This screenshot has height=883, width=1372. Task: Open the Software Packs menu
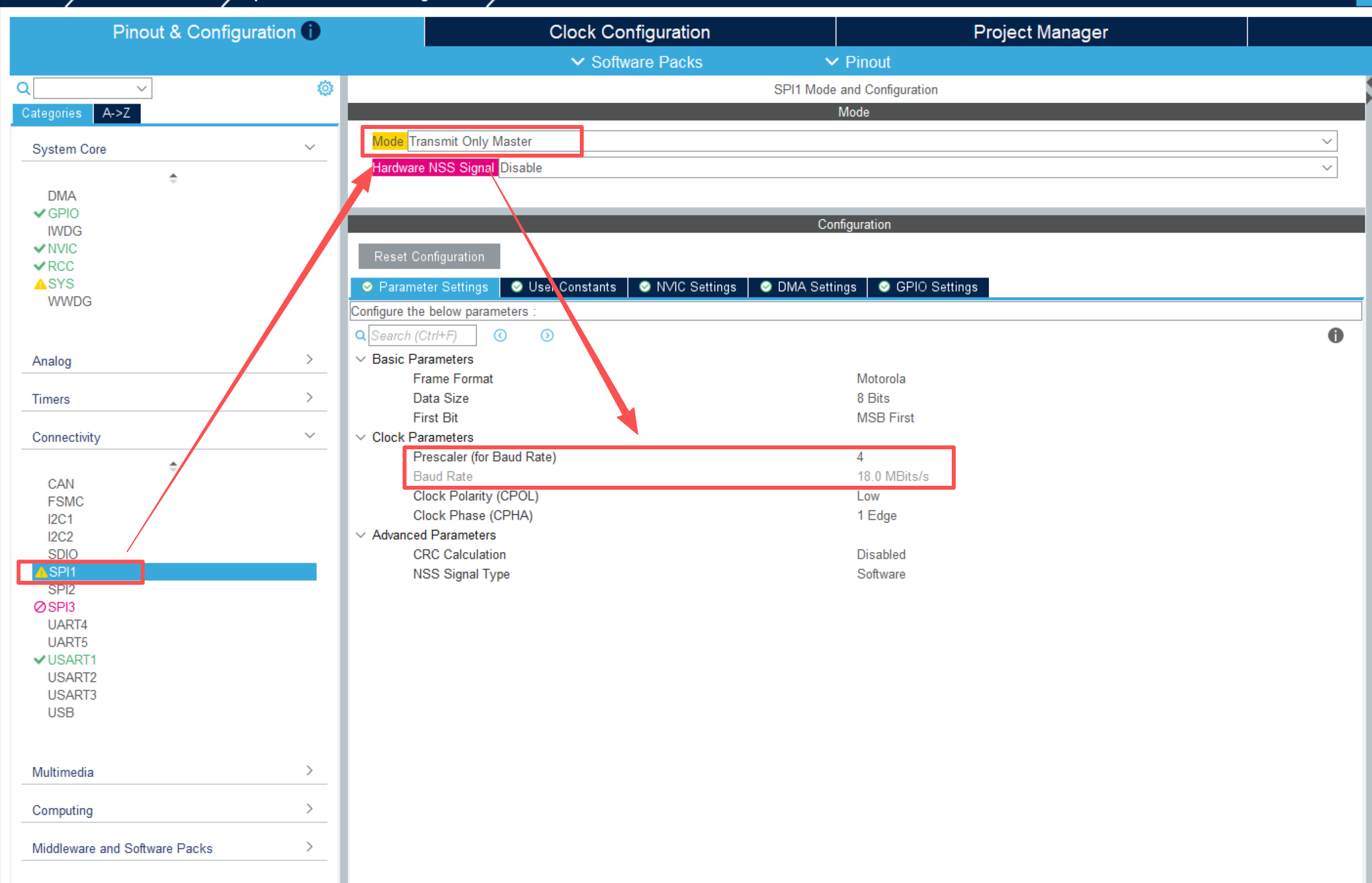tap(637, 62)
